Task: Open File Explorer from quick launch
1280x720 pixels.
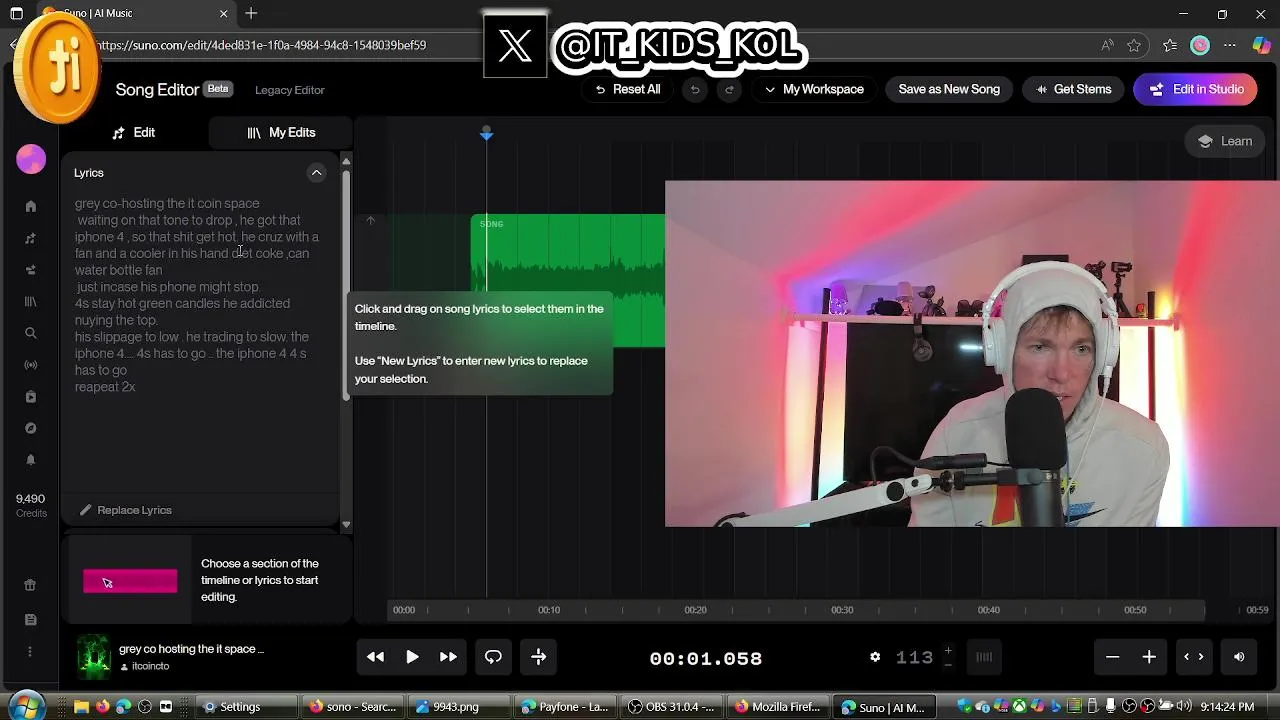Action: coord(81,707)
